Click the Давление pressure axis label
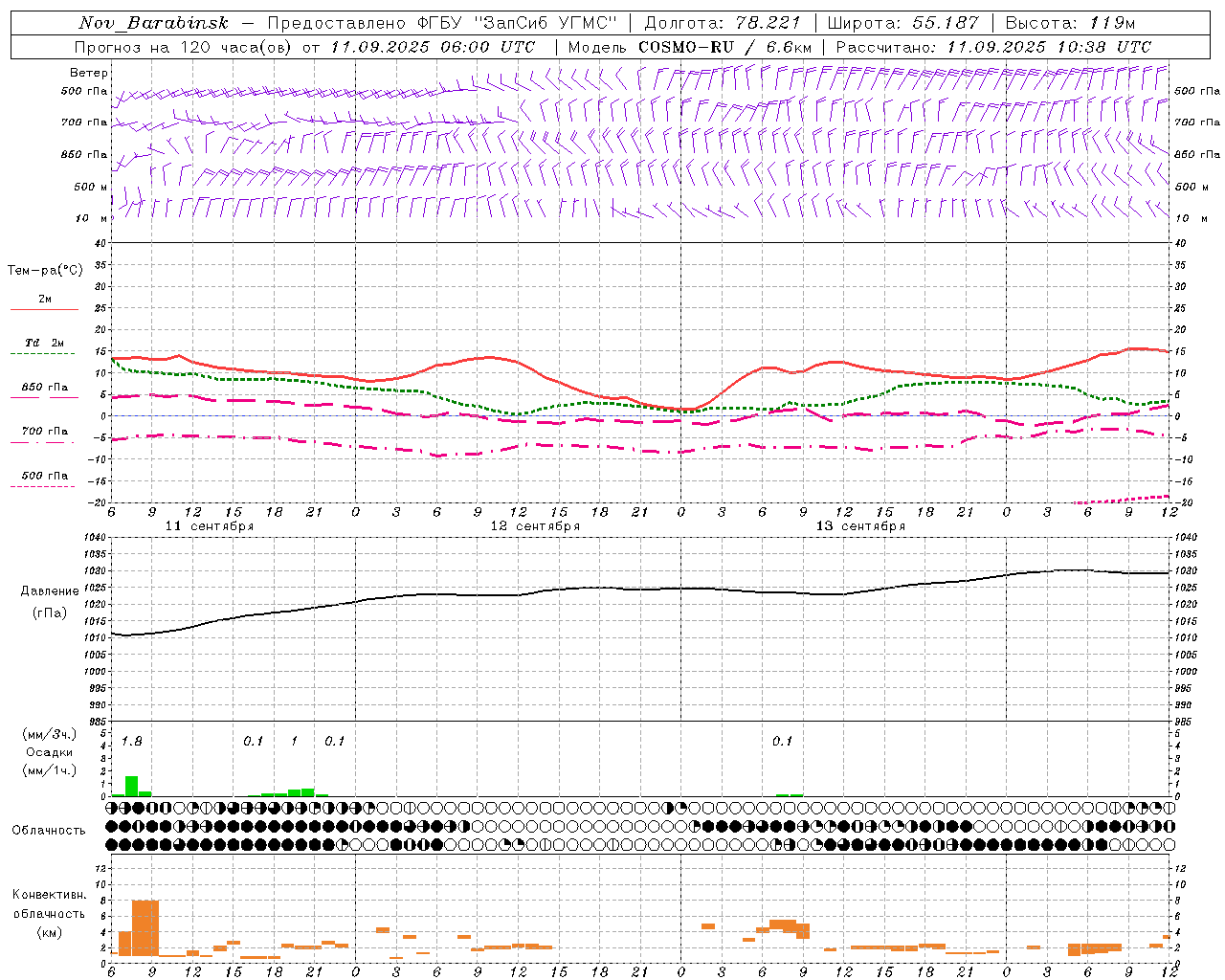Viewport: 1225px width, 980px height. [44, 591]
